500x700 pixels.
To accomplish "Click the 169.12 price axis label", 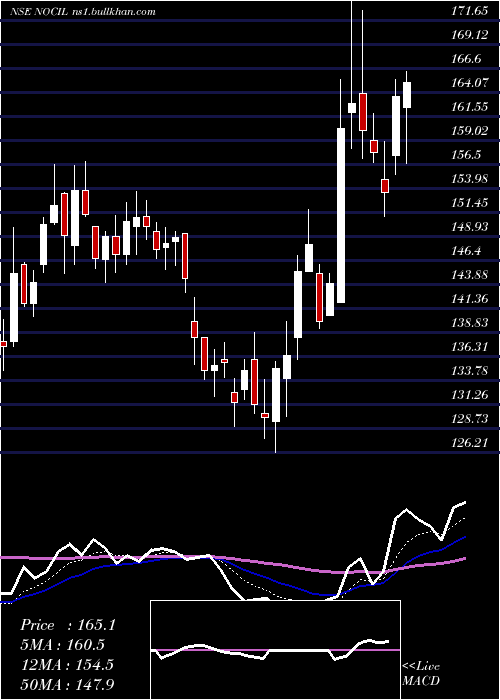I will coord(469,35).
